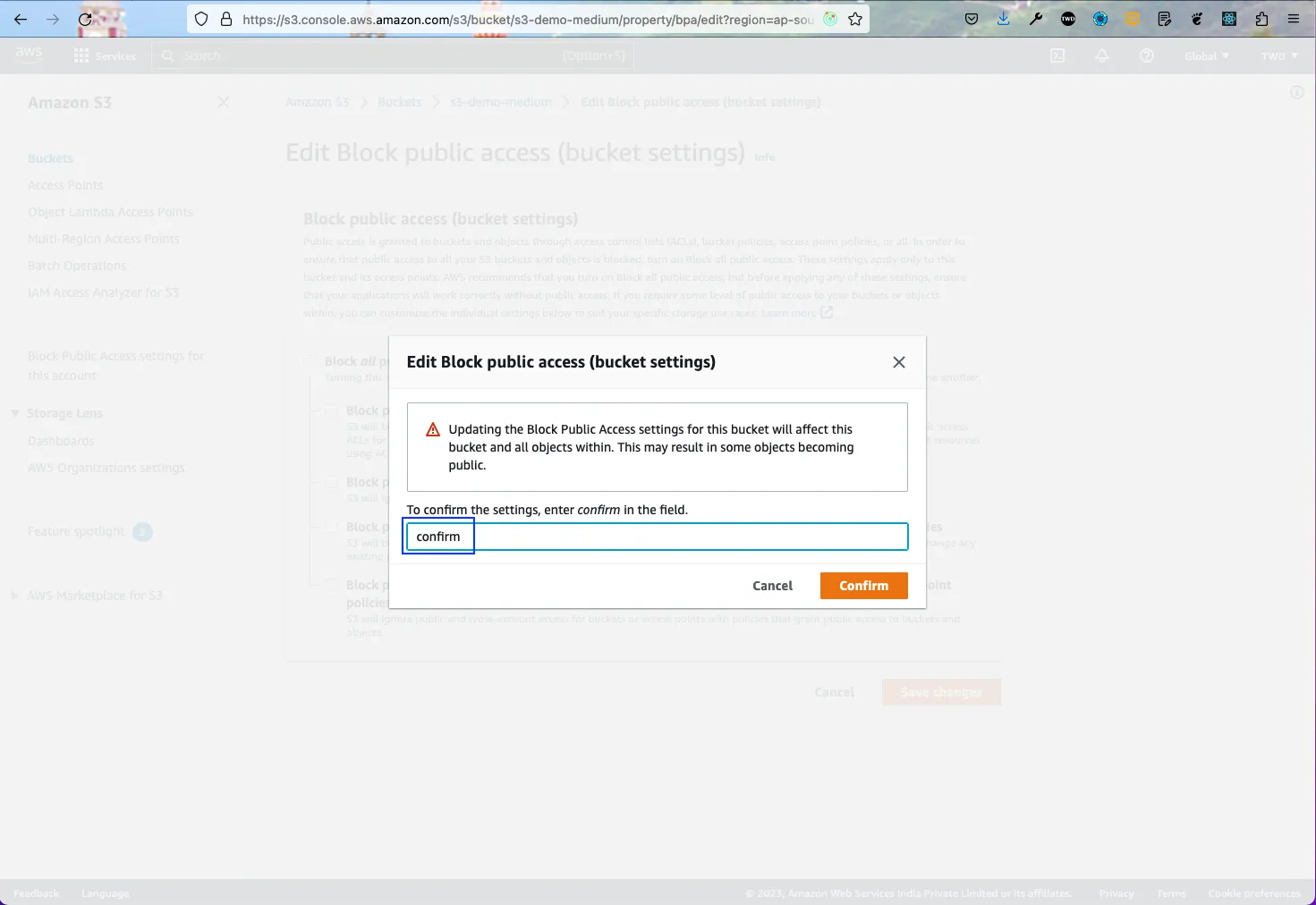Open Batch Operations in the sidebar
The width and height of the screenshot is (1316, 905).
click(77, 266)
